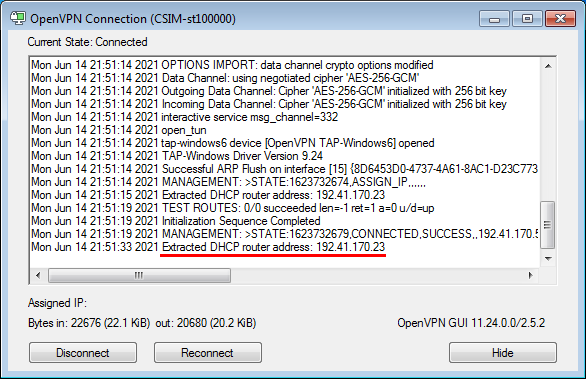The height and width of the screenshot is (379, 586).
Task: Select the Initialization Sequence Completed log line
Action: click(176, 221)
